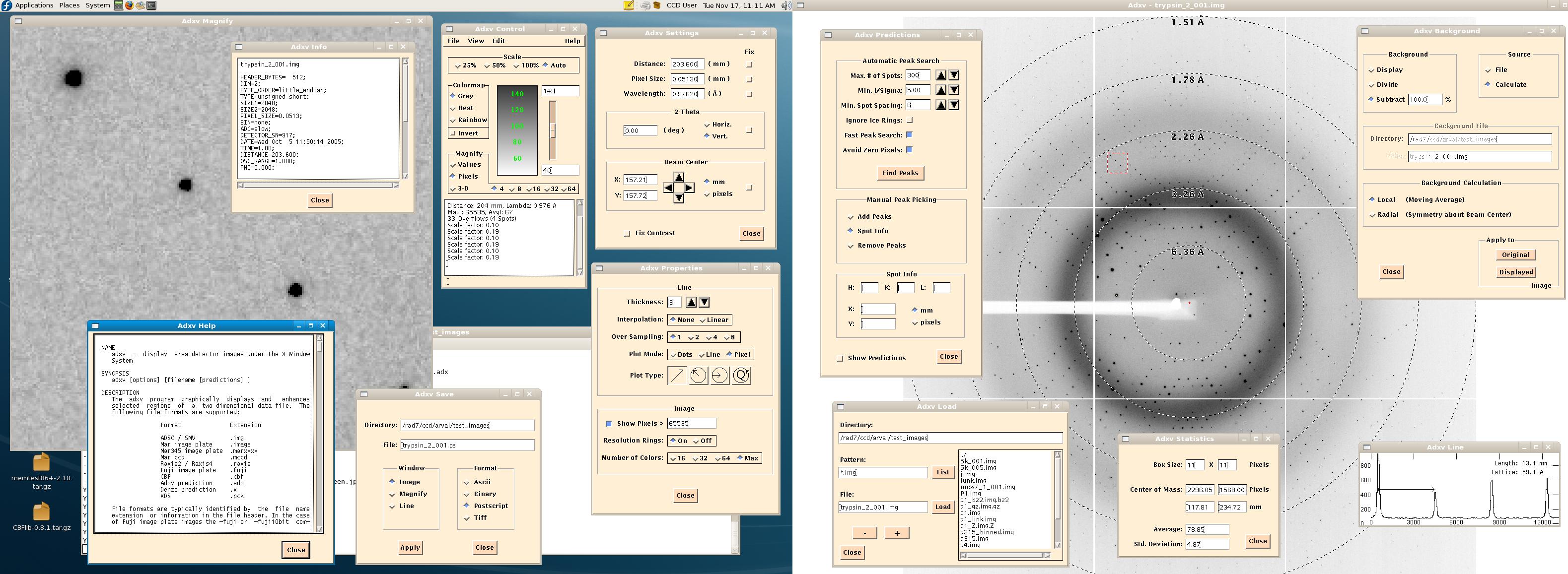The image size is (1568, 574).
Task: Click List button in Adxv Load
Action: (943, 472)
